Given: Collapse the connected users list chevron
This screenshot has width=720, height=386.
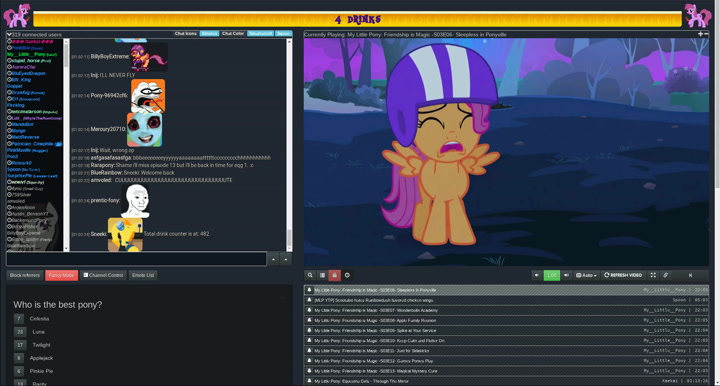Looking at the screenshot, I should (x=9, y=34).
